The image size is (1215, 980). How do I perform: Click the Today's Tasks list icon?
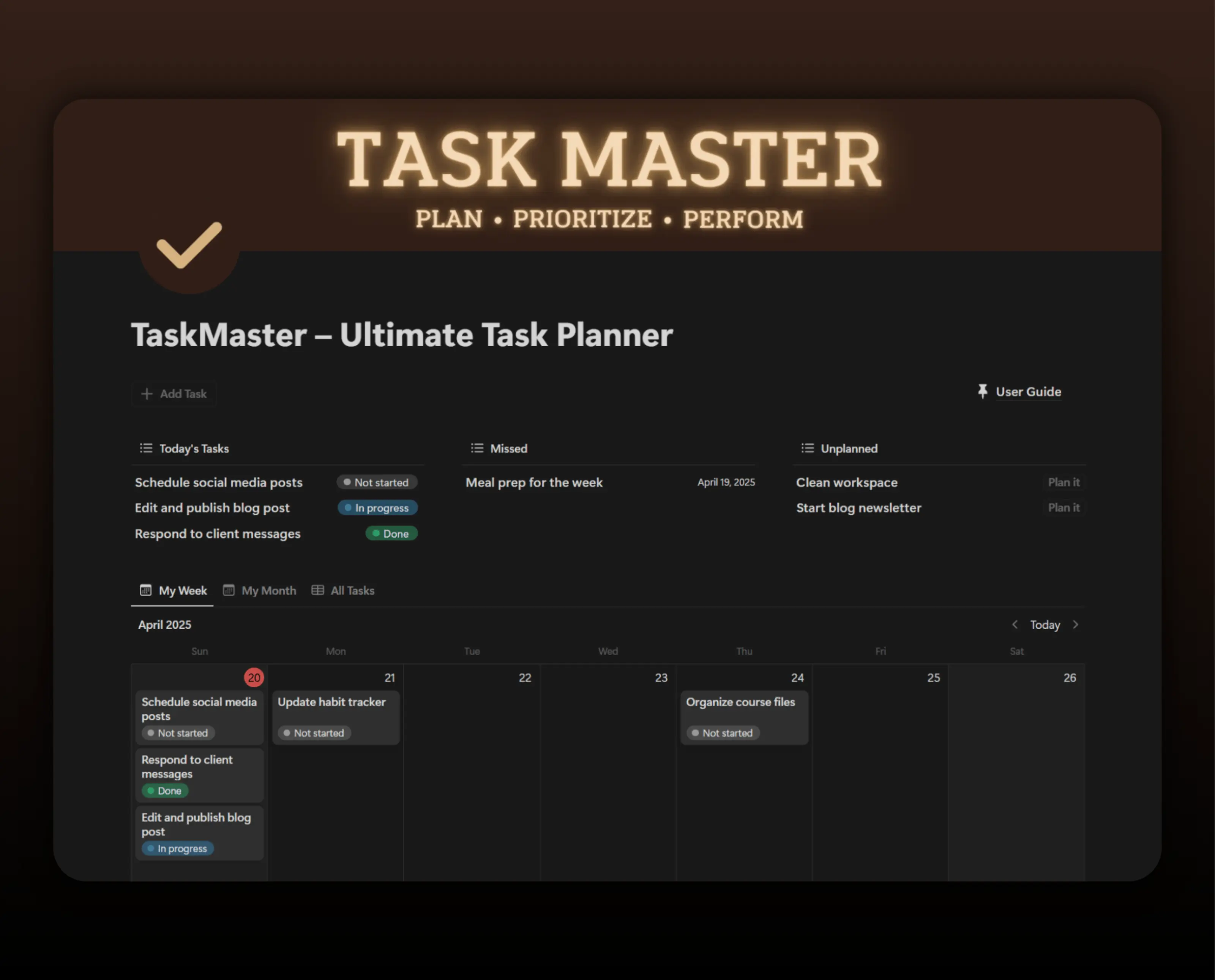pos(146,448)
